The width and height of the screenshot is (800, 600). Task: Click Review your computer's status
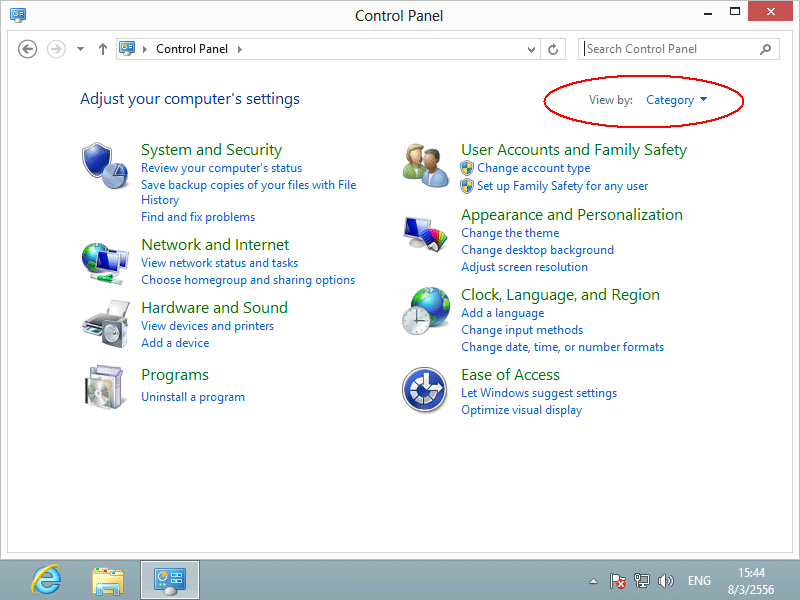click(221, 168)
